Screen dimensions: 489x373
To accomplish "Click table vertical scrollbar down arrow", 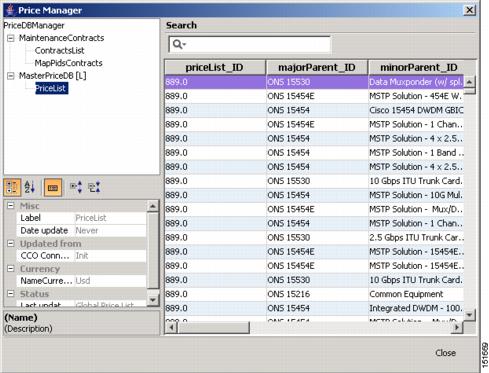I will [469, 315].
